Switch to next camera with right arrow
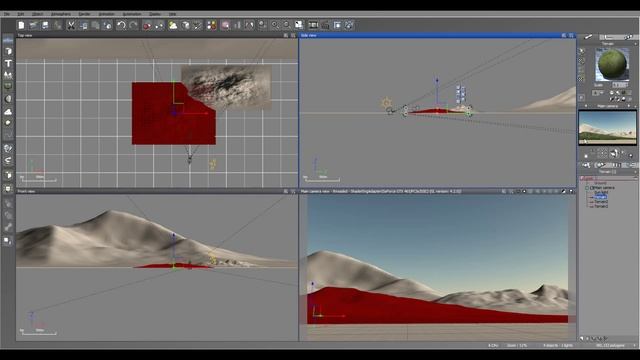 (x=629, y=106)
